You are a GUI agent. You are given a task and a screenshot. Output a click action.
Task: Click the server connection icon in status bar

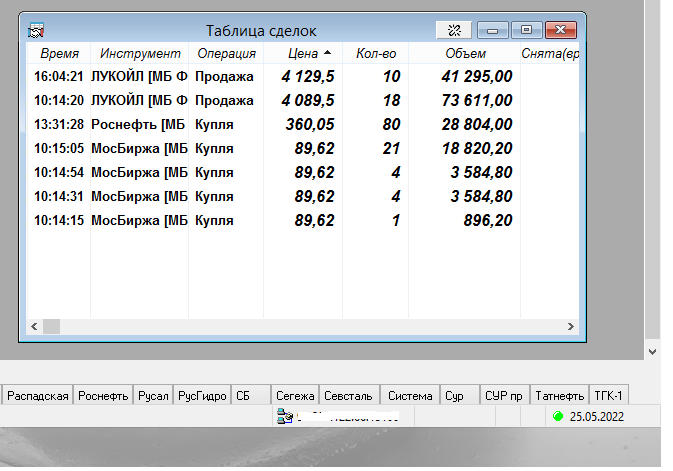click(285, 416)
